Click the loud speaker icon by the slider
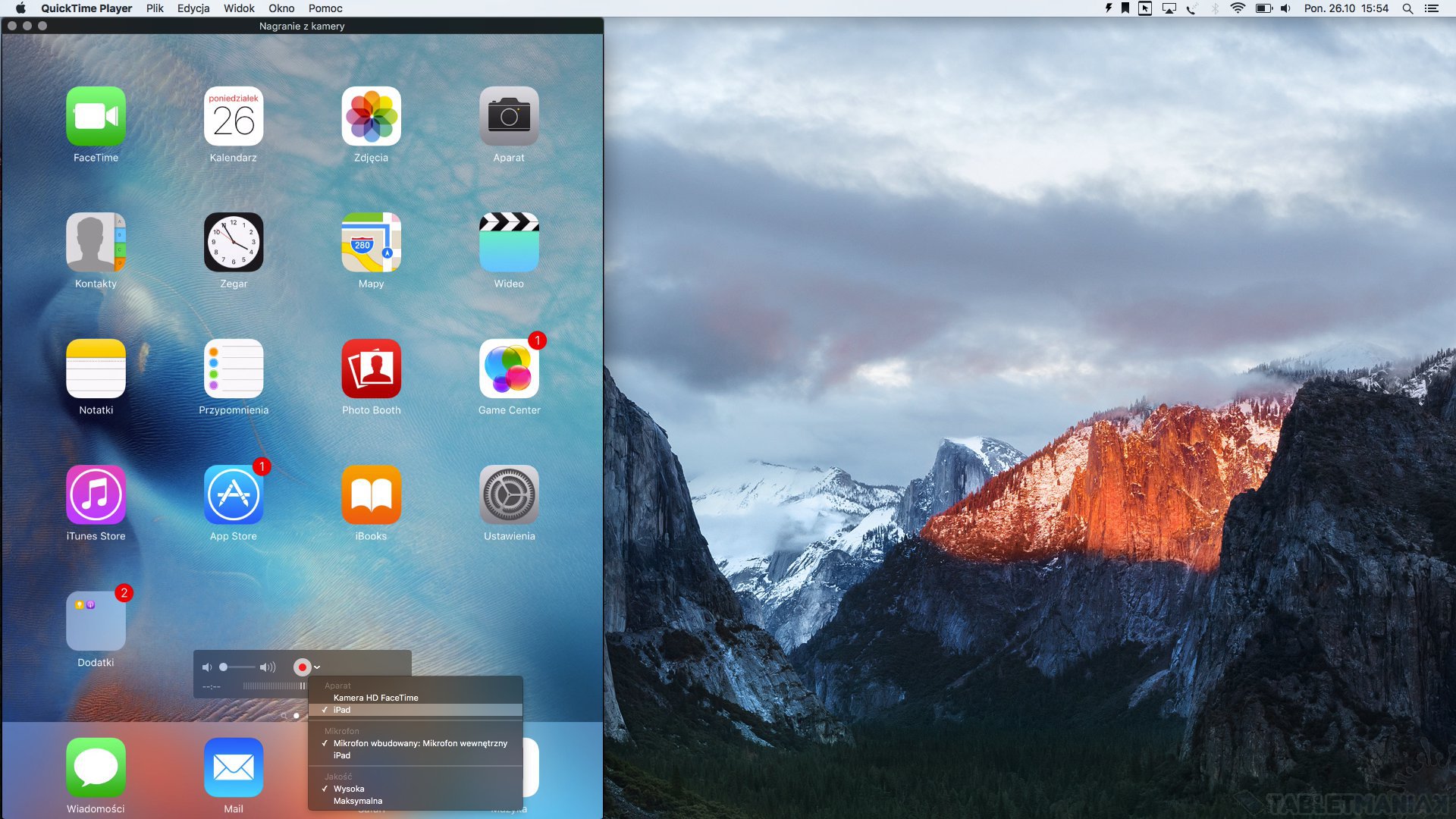The height and width of the screenshot is (819, 1456). click(267, 667)
